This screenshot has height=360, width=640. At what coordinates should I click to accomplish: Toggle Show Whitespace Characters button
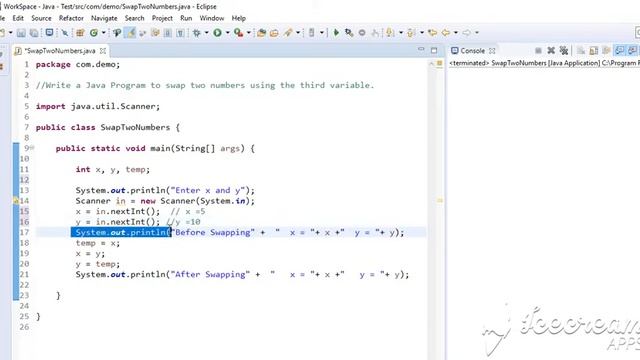click(x=180, y=33)
